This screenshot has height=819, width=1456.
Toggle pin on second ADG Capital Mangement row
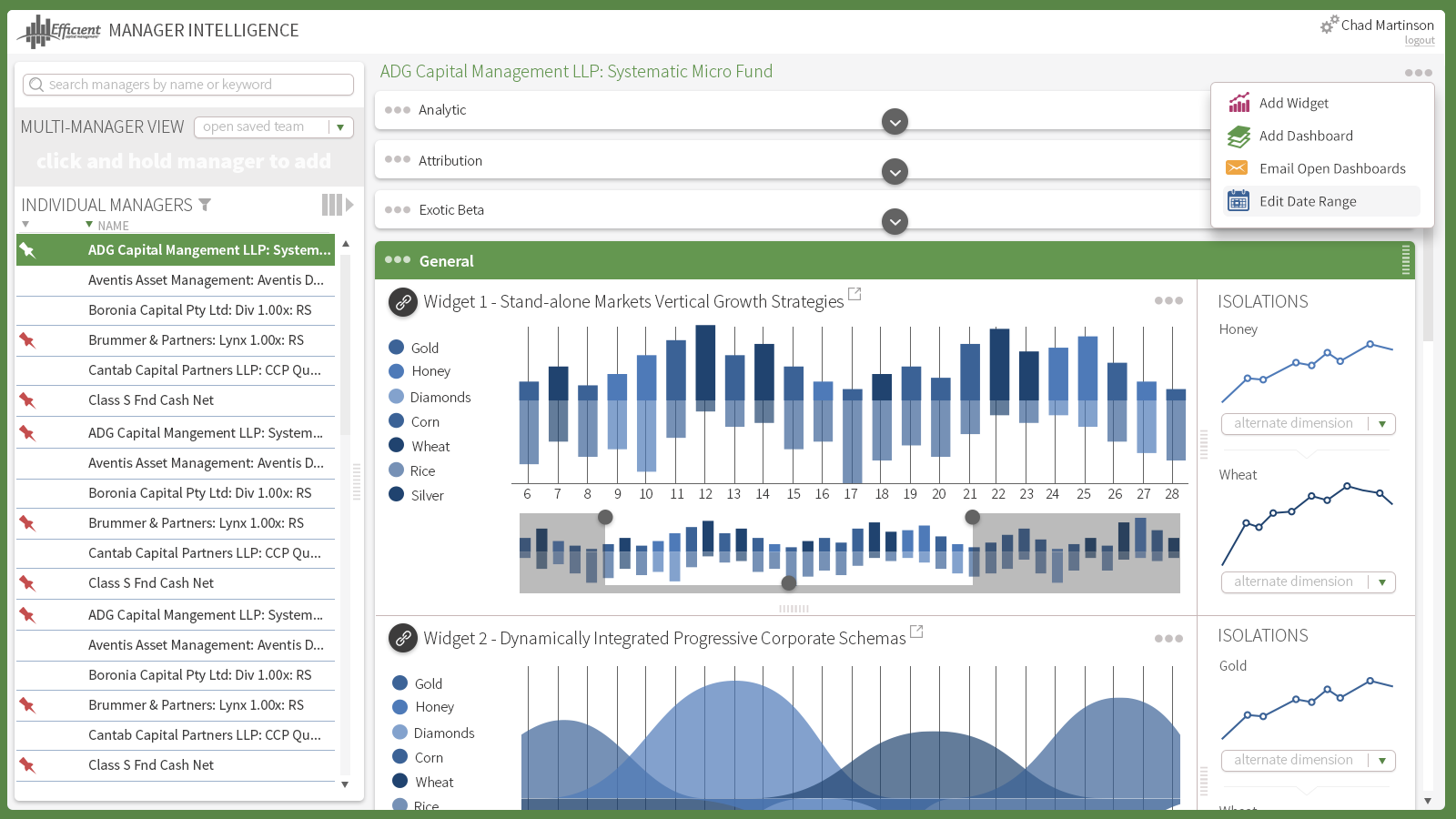tap(27, 433)
